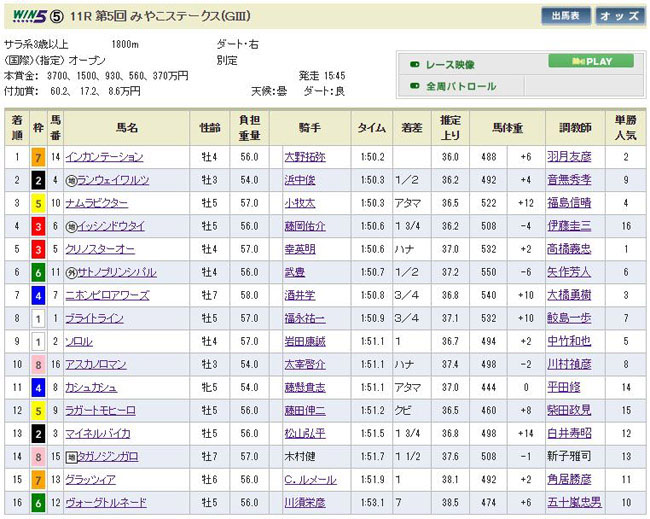Open horse ヴォーグトルネード page
The width and height of the screenshot is (650, 519).
pyautogui.click(x=107, y=502)
